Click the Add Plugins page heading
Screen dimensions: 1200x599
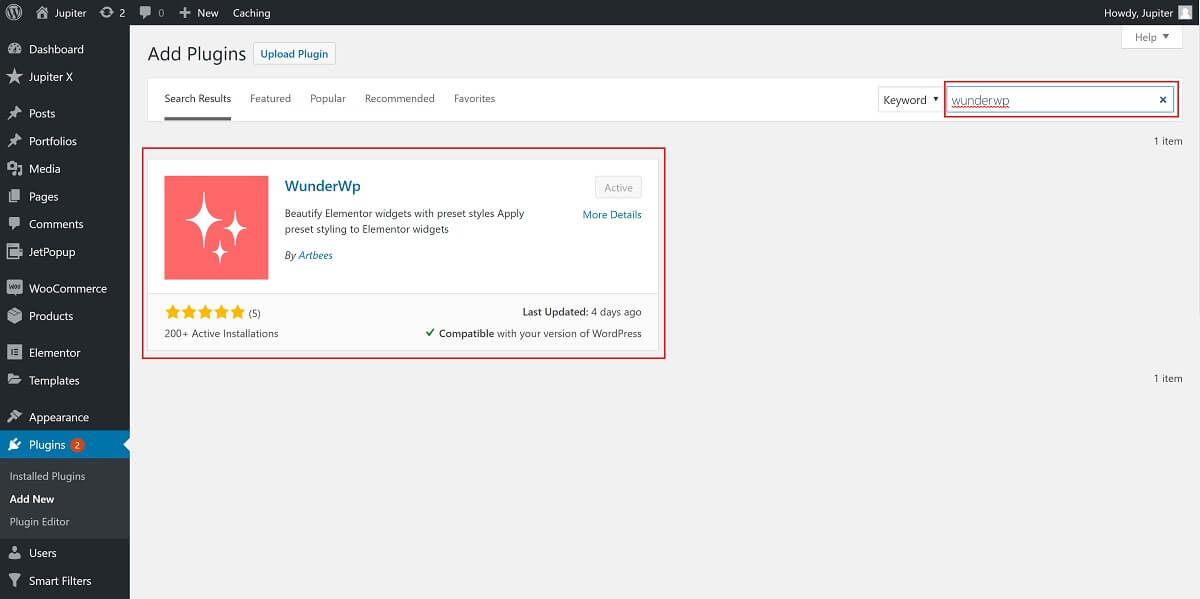pos(197,54)
